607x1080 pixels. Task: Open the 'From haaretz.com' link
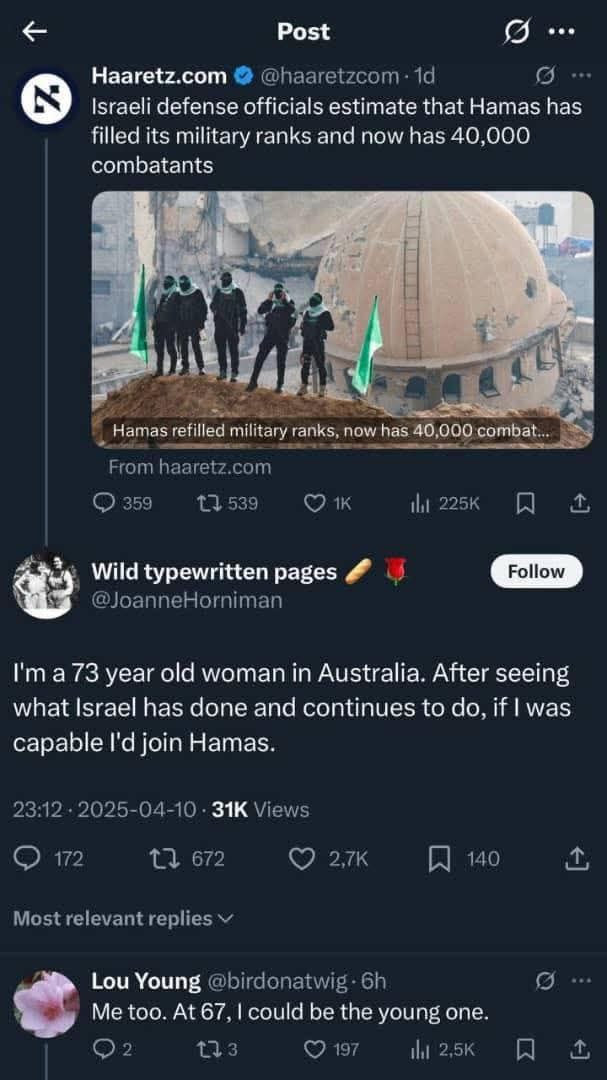[189, 467]
